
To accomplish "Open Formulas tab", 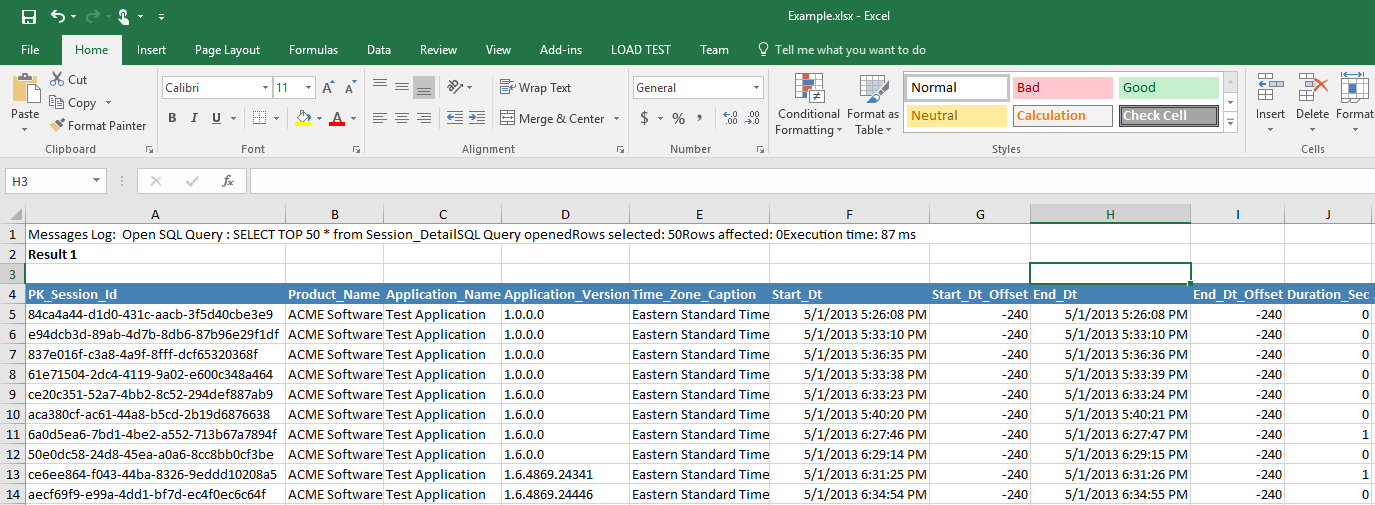I will coord(313,50).
